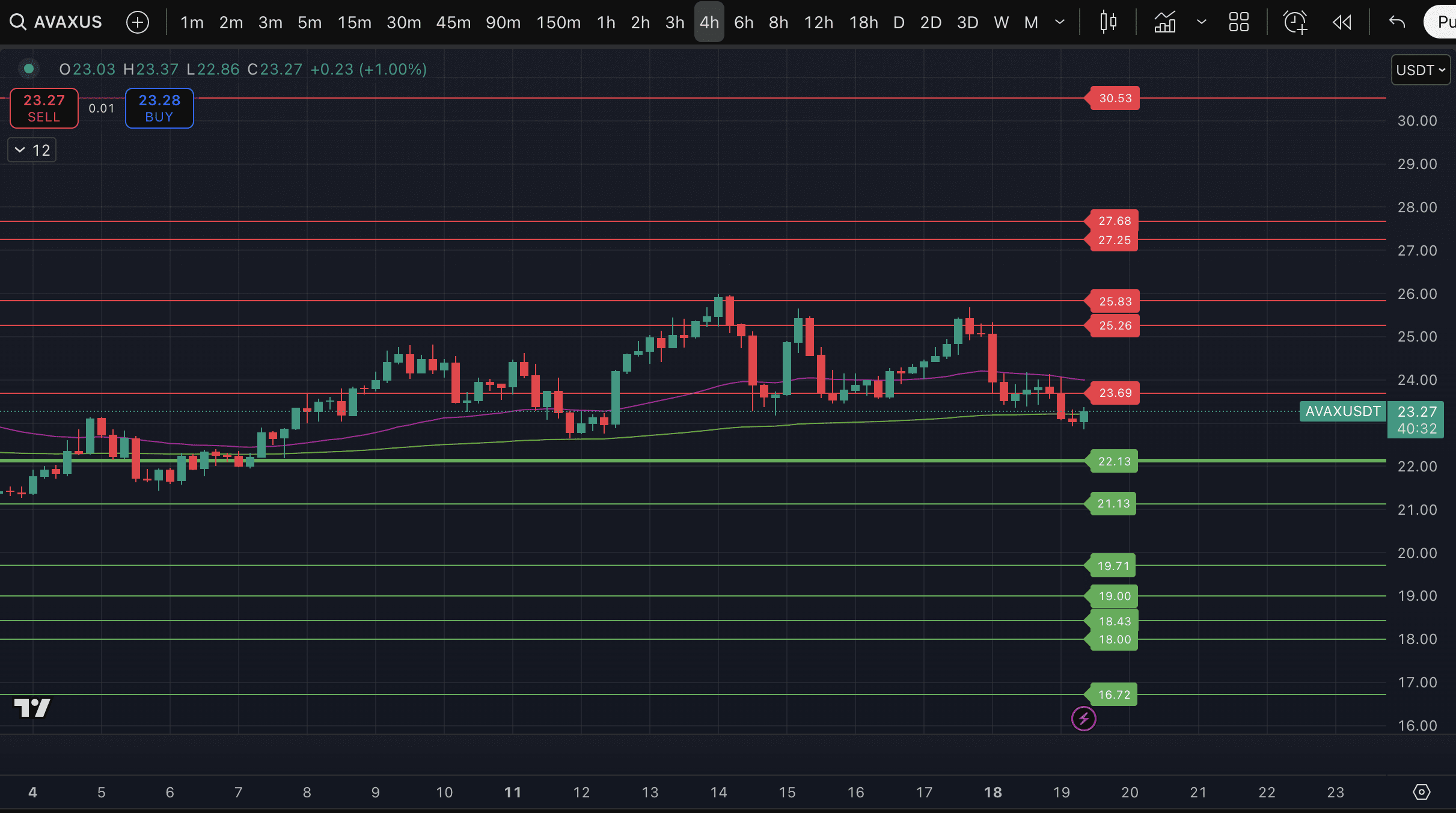Select the 21.13 support line label

1110,503
